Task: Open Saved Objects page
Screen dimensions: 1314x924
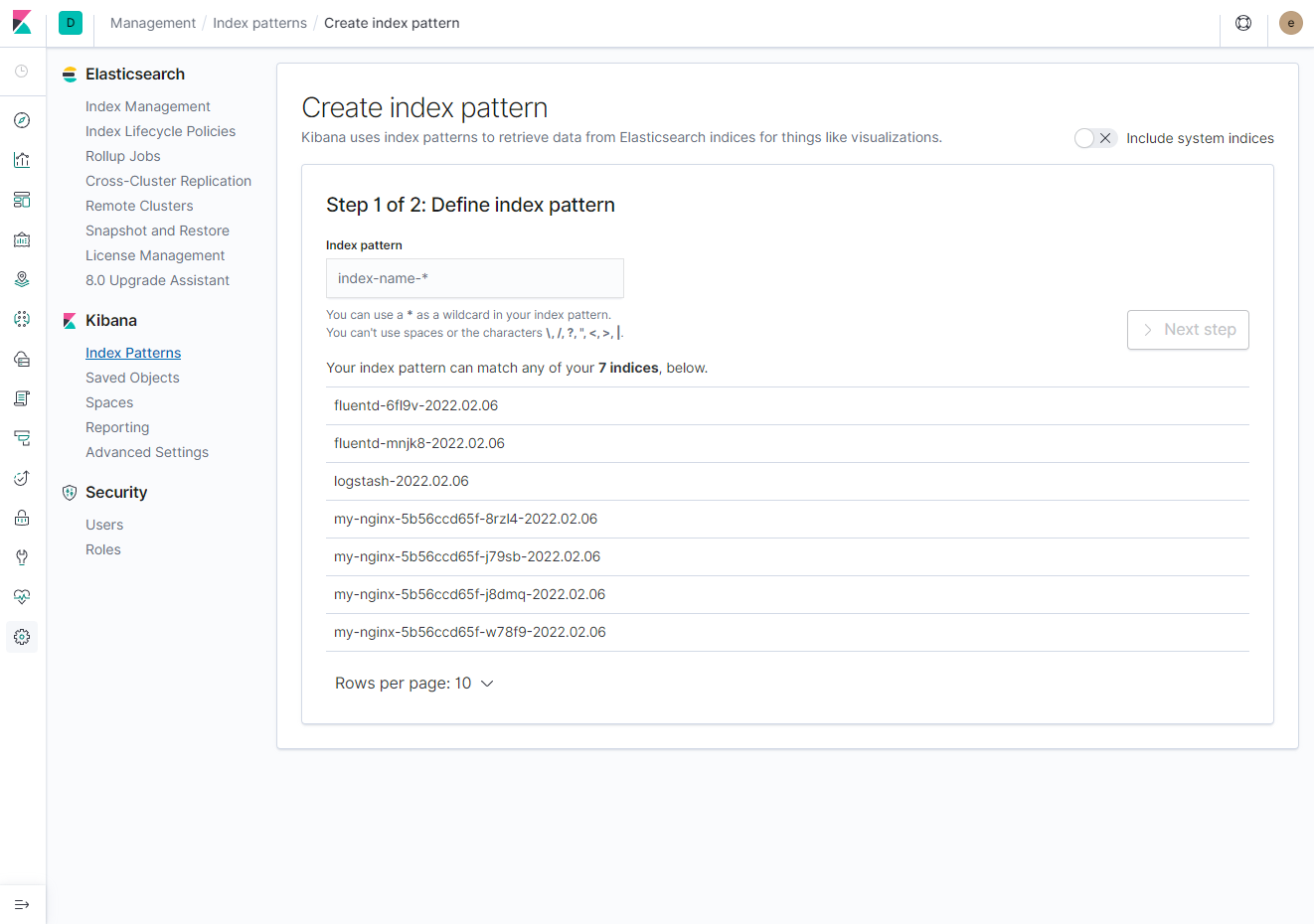Action: 132,378
